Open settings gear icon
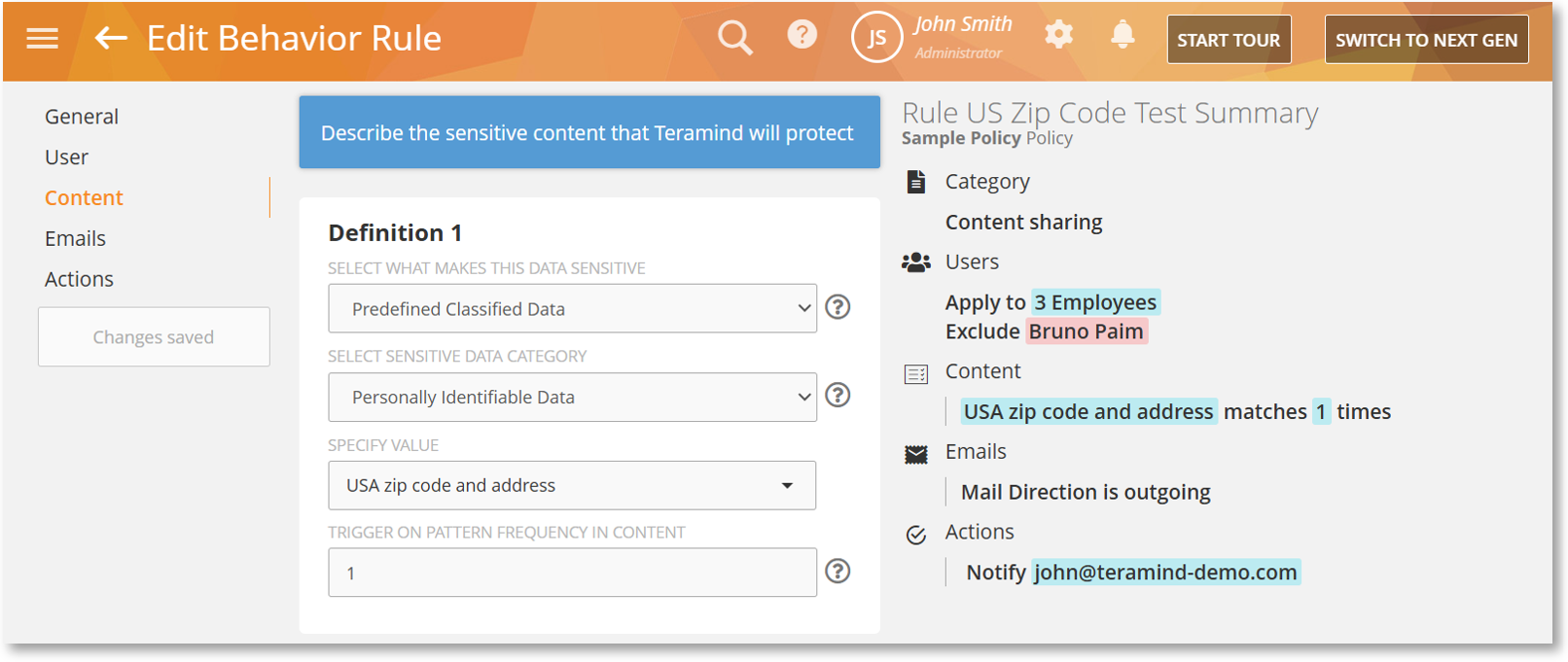This screenshot has width=1568, height=662. coord(1058,36)
